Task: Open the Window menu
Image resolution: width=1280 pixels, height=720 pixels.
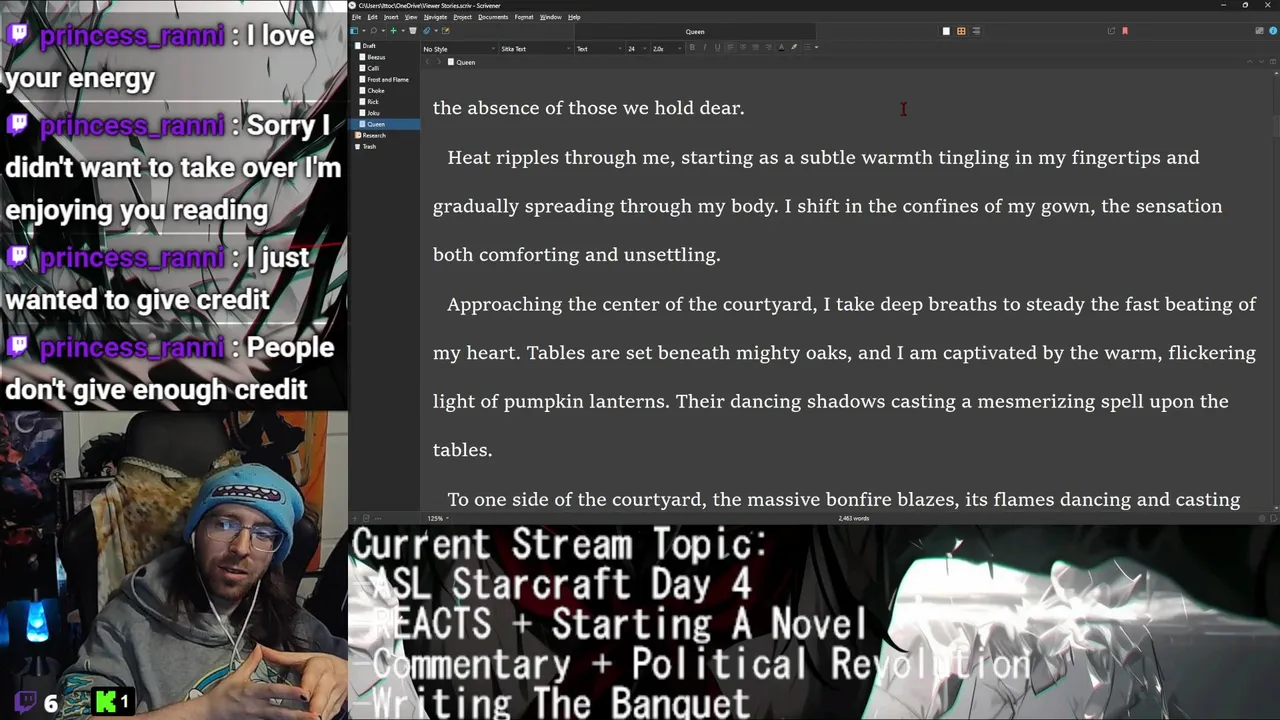Action: 550,17
